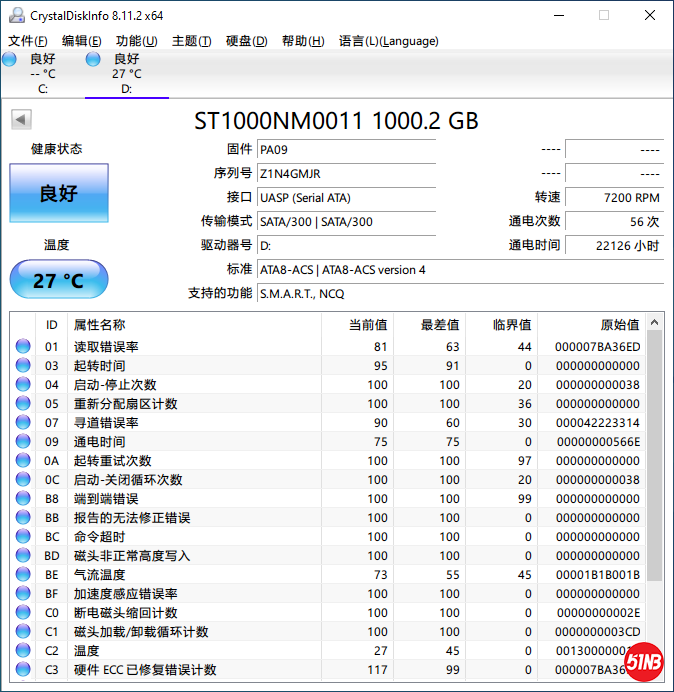The height and width of the screenshot is (692, 674).
Task: Click the CrystalDiskInfo app icon in title bar
Action: pyautogui.click(x=14, y=15)
